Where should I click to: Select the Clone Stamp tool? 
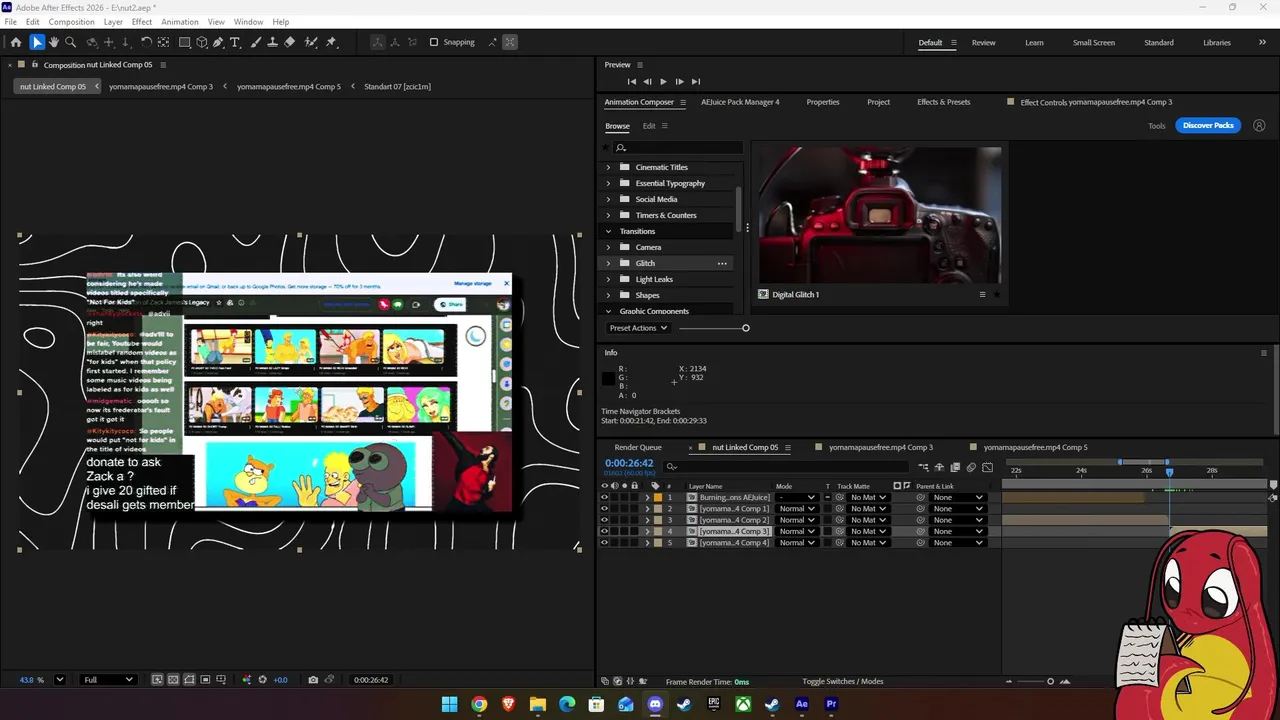click(273, 42)
